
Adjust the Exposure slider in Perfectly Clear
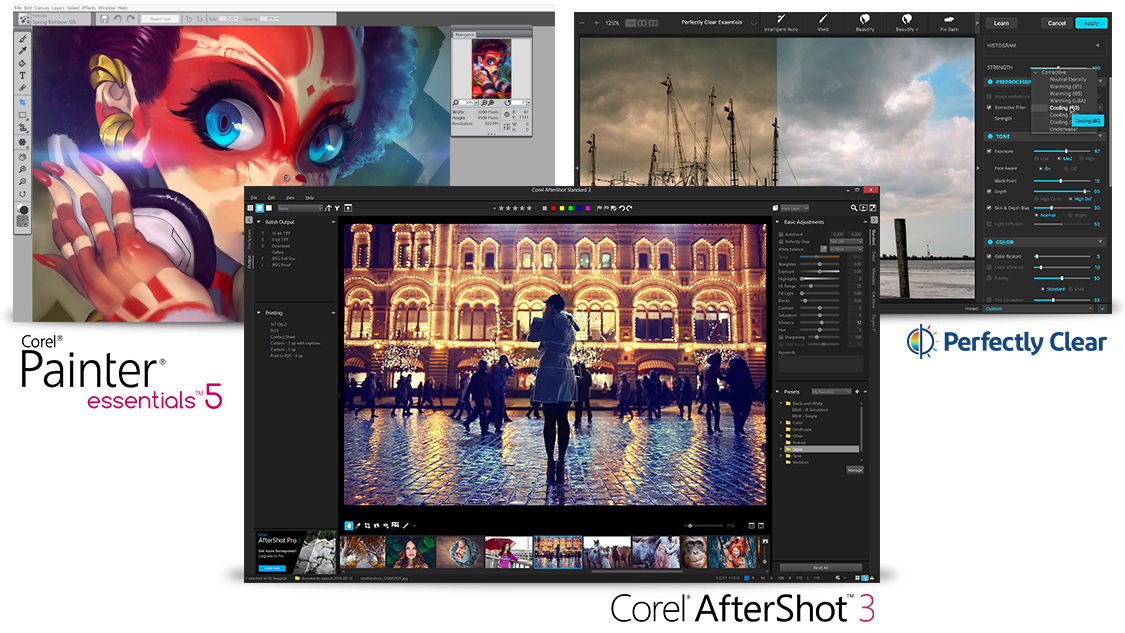point(1062,151)
